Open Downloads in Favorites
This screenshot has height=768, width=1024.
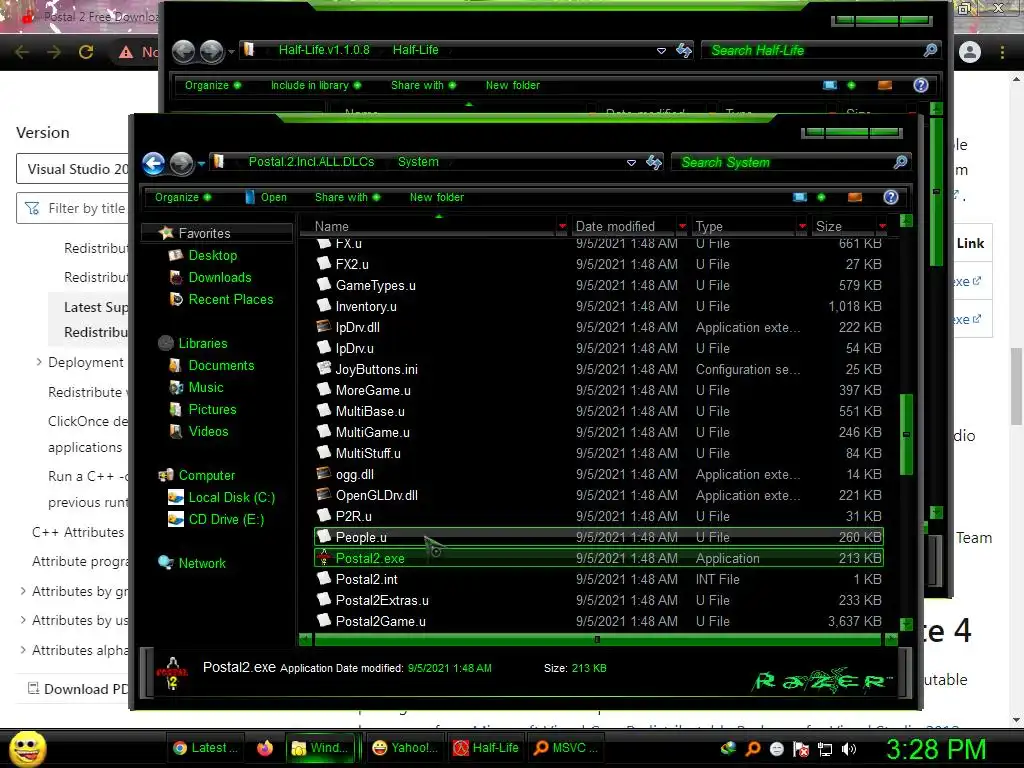(219, 278)
